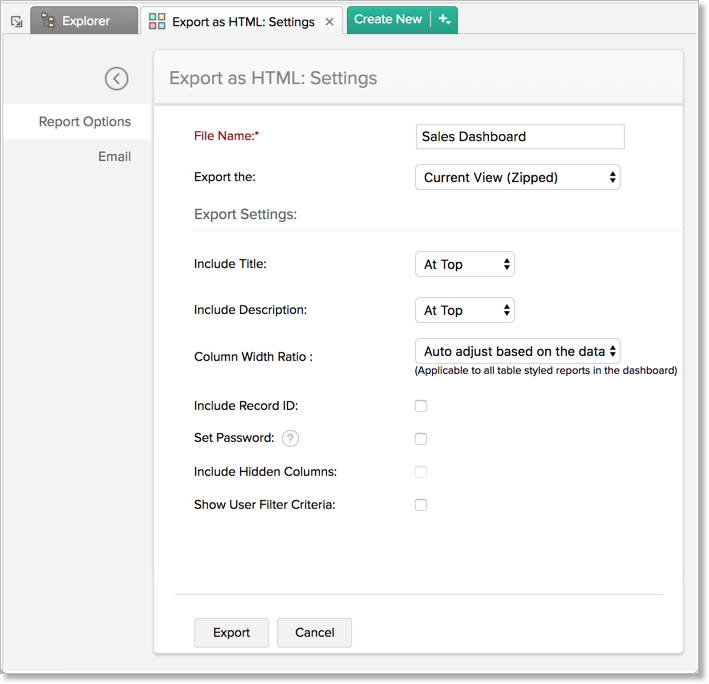Expand the Include Title dropdown
709x684 pixels.
[x=465, y=265]
